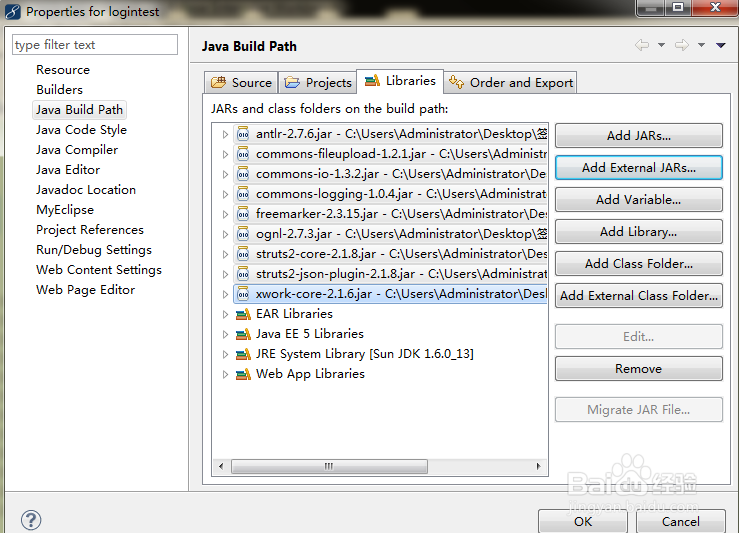
Task: Focus the type filter text field
Action: click(95, 45)
